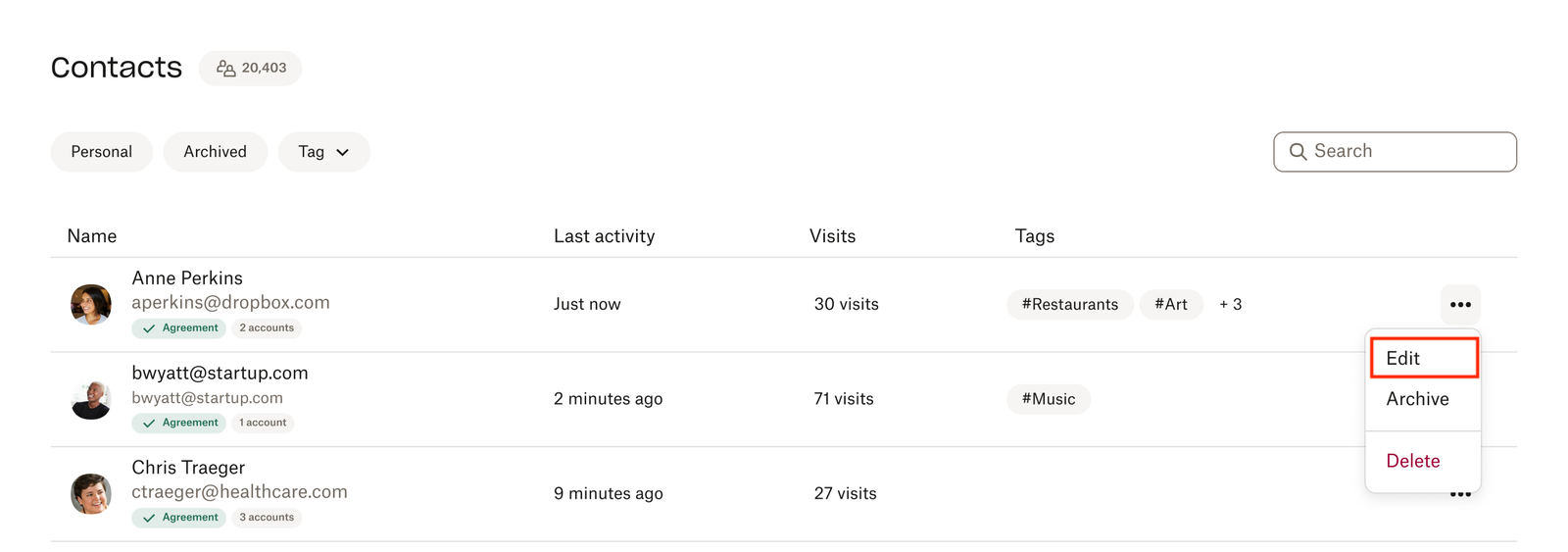Toggle the Personal filter chip
This screenshot has height=552, width=1568.
(x=102, y=152)
